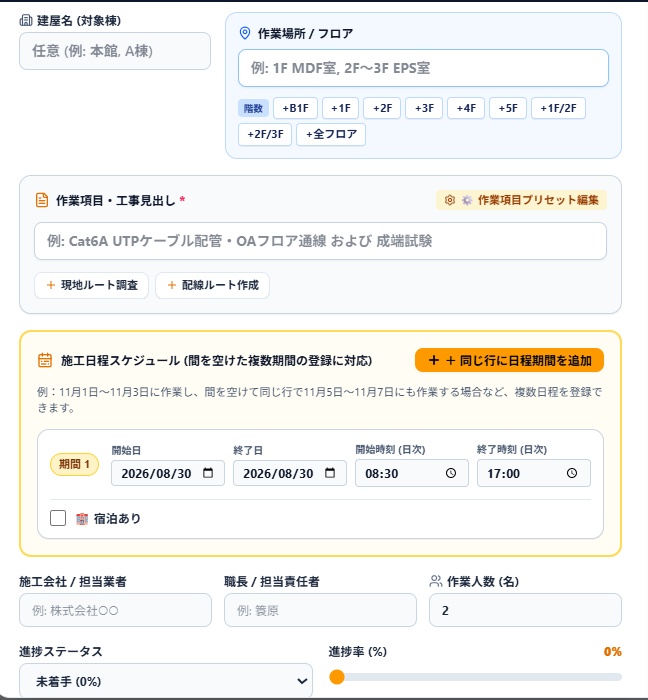Click the 階数 label chip
Viewport: 648px width, 700px height.
click(253, 108)
